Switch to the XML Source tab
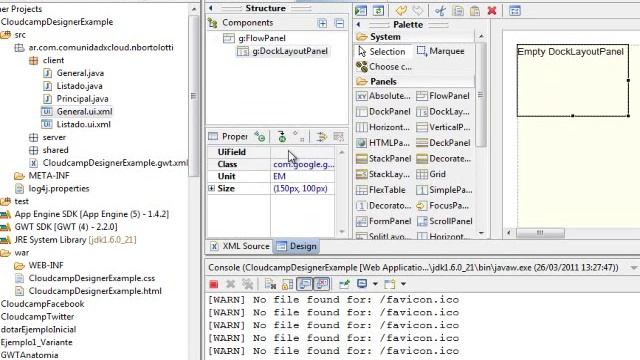Viewport: 640px width, 360px height. tap(240, 246)
